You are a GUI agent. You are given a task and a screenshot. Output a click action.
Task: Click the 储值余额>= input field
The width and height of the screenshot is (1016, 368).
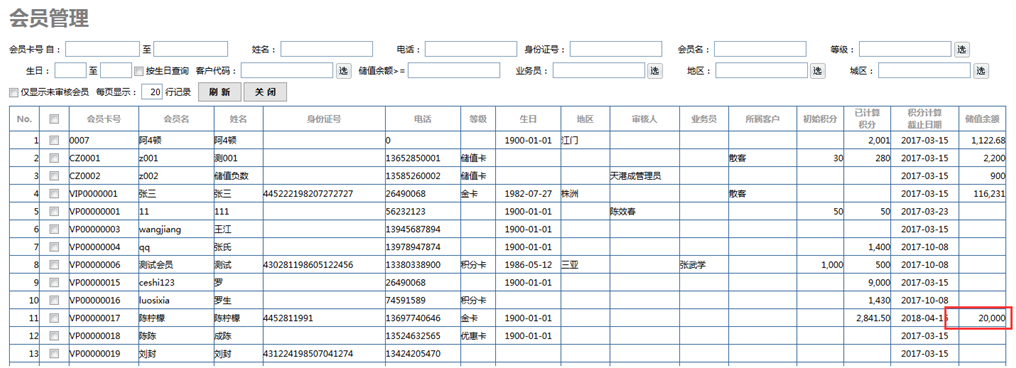point(454,71)
